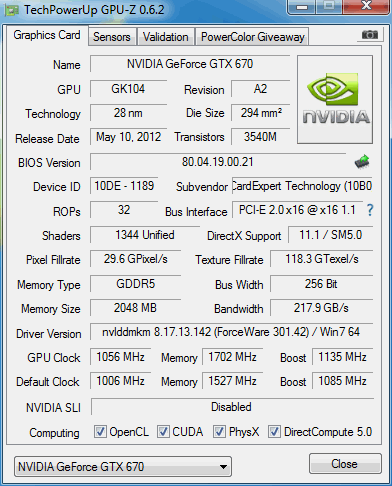392x486 pixels.
Task: Toggle the CUDA checkbox
Action: pyautogui.click(x=163, y=431)
